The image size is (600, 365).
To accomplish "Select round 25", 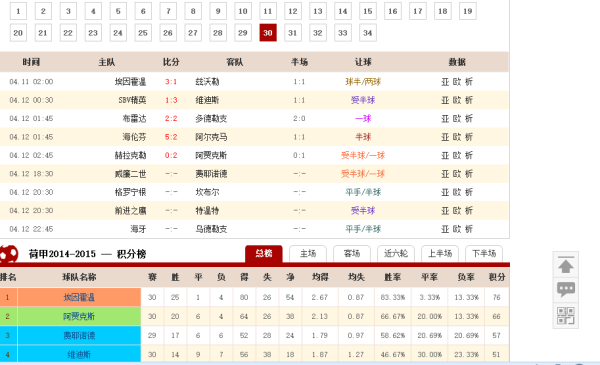I will 143,33.
